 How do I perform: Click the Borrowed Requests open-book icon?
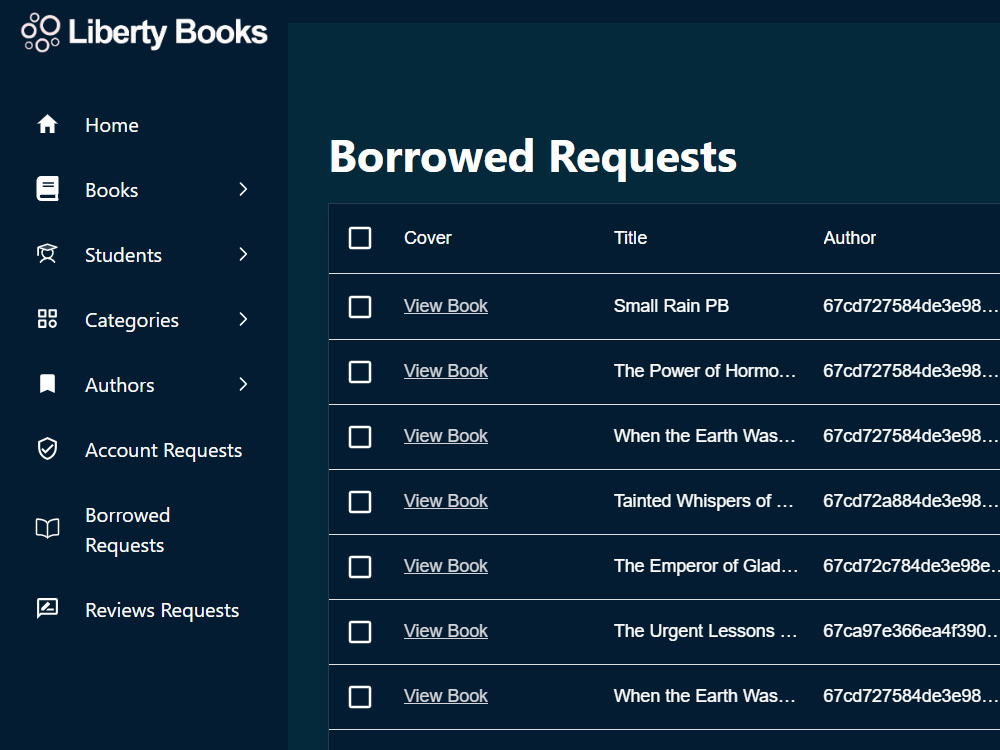(x=47, y=529)
